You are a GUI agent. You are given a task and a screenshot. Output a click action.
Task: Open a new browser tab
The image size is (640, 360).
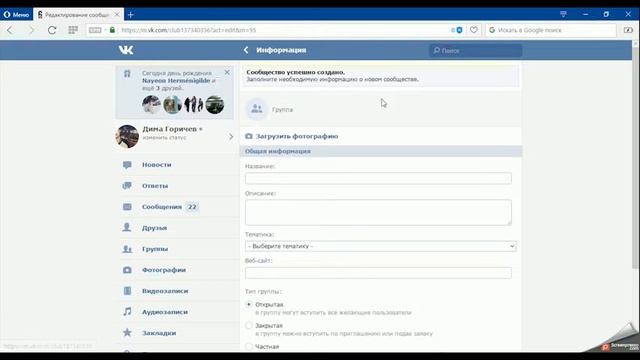(131, 15)
